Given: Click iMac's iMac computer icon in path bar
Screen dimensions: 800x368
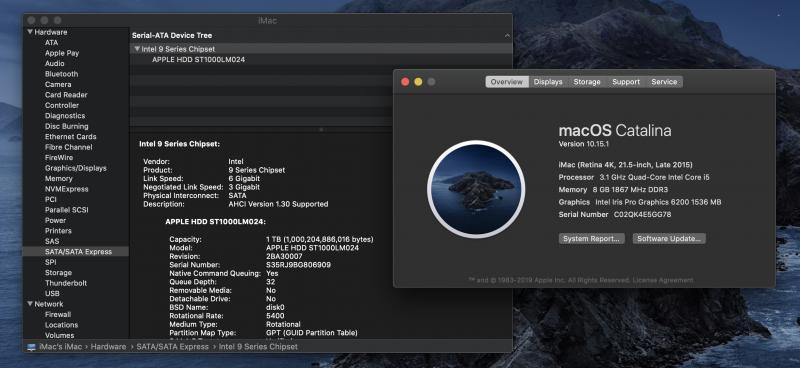Looking at the screenshot, I should click(x=32, y=347).
